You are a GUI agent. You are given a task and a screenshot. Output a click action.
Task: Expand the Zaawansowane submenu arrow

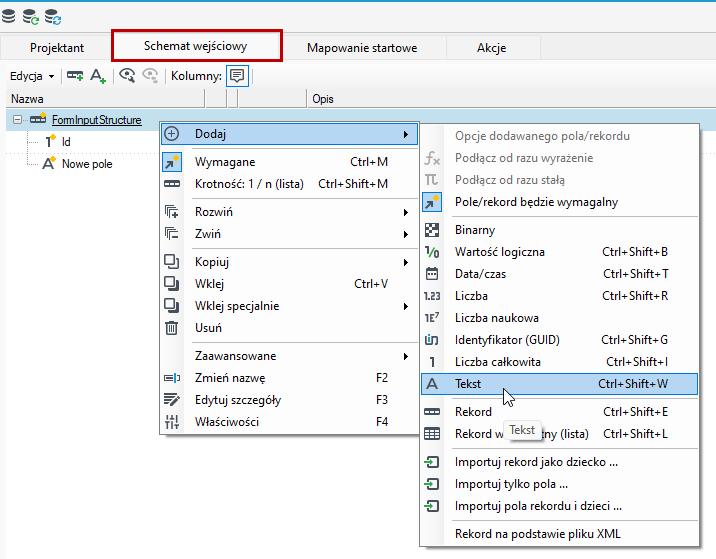405,356
